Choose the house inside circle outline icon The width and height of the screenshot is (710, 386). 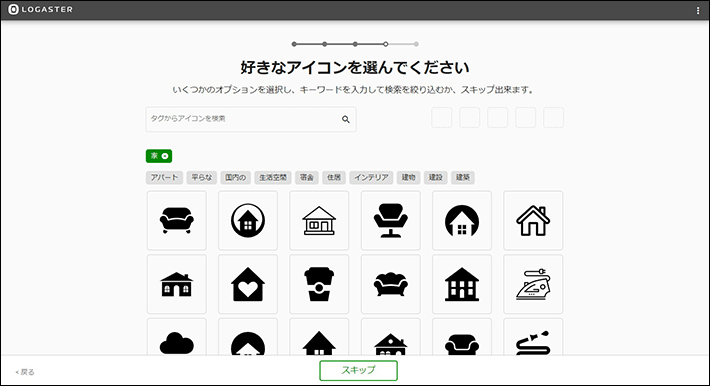248,220
